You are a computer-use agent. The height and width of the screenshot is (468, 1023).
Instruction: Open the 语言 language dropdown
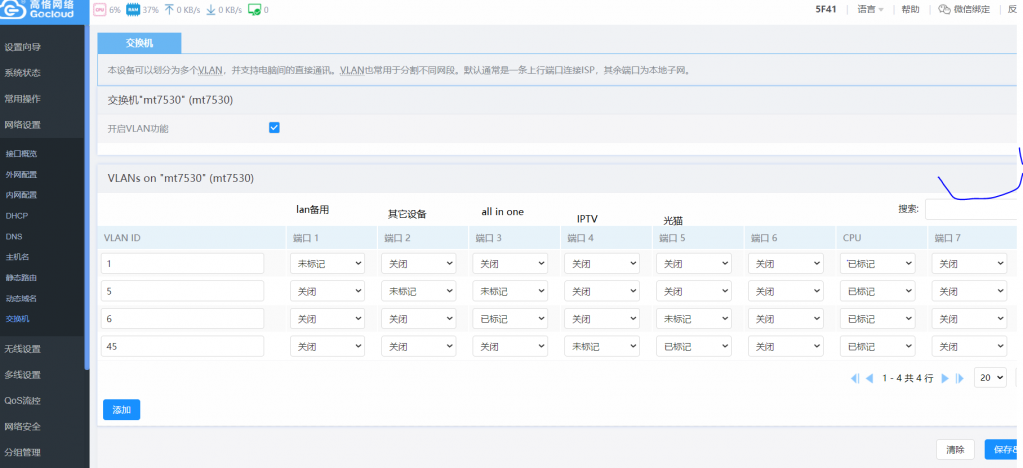(870, 9)
